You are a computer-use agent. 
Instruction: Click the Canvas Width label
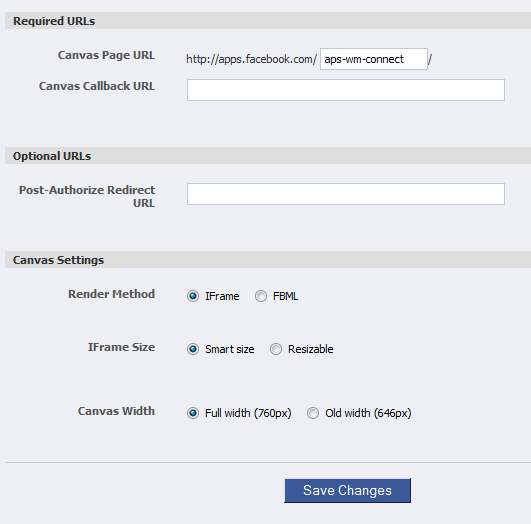(x=116, y=411)
